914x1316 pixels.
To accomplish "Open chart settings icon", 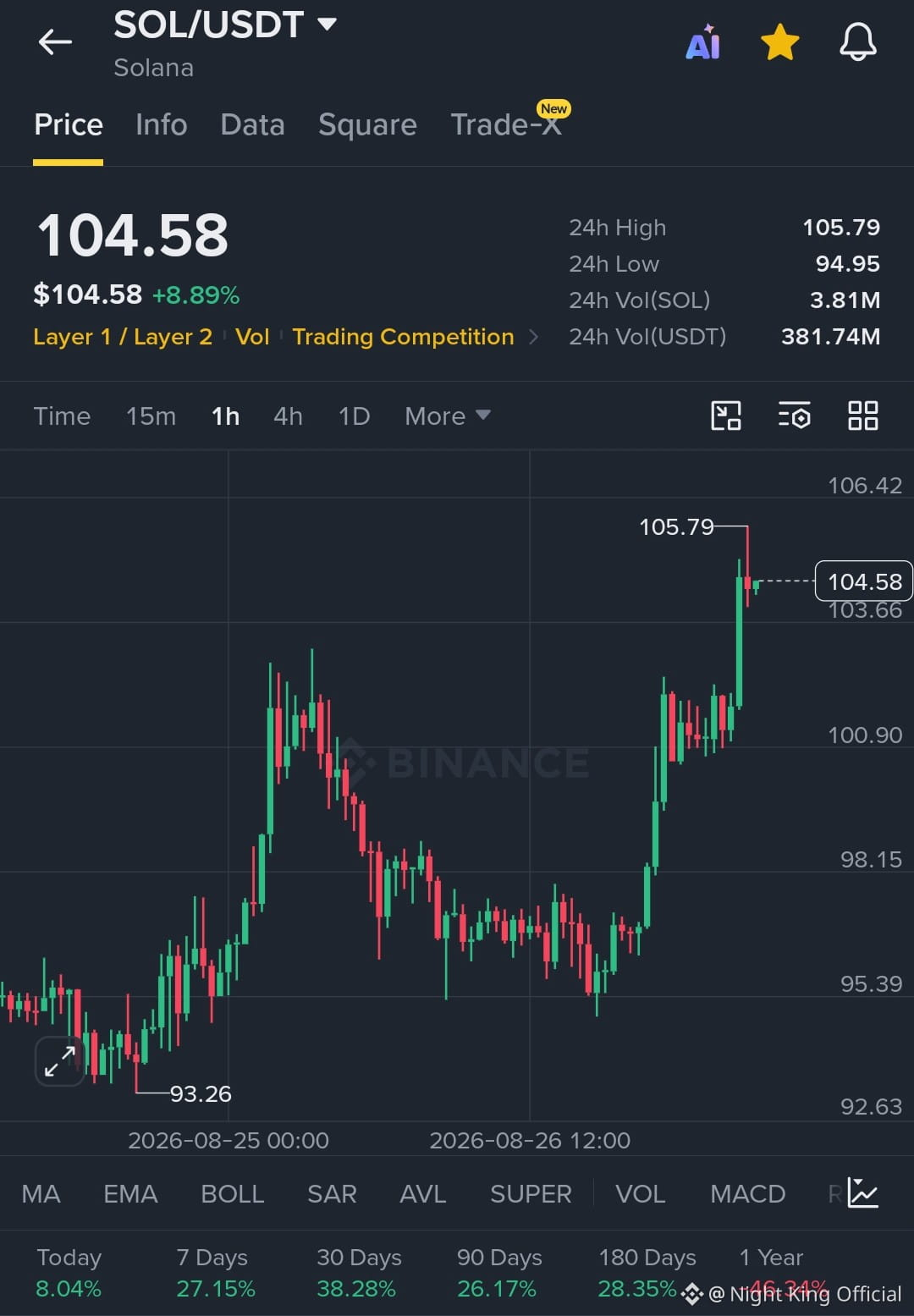I will pyautogui.click(x=794, y=416).
